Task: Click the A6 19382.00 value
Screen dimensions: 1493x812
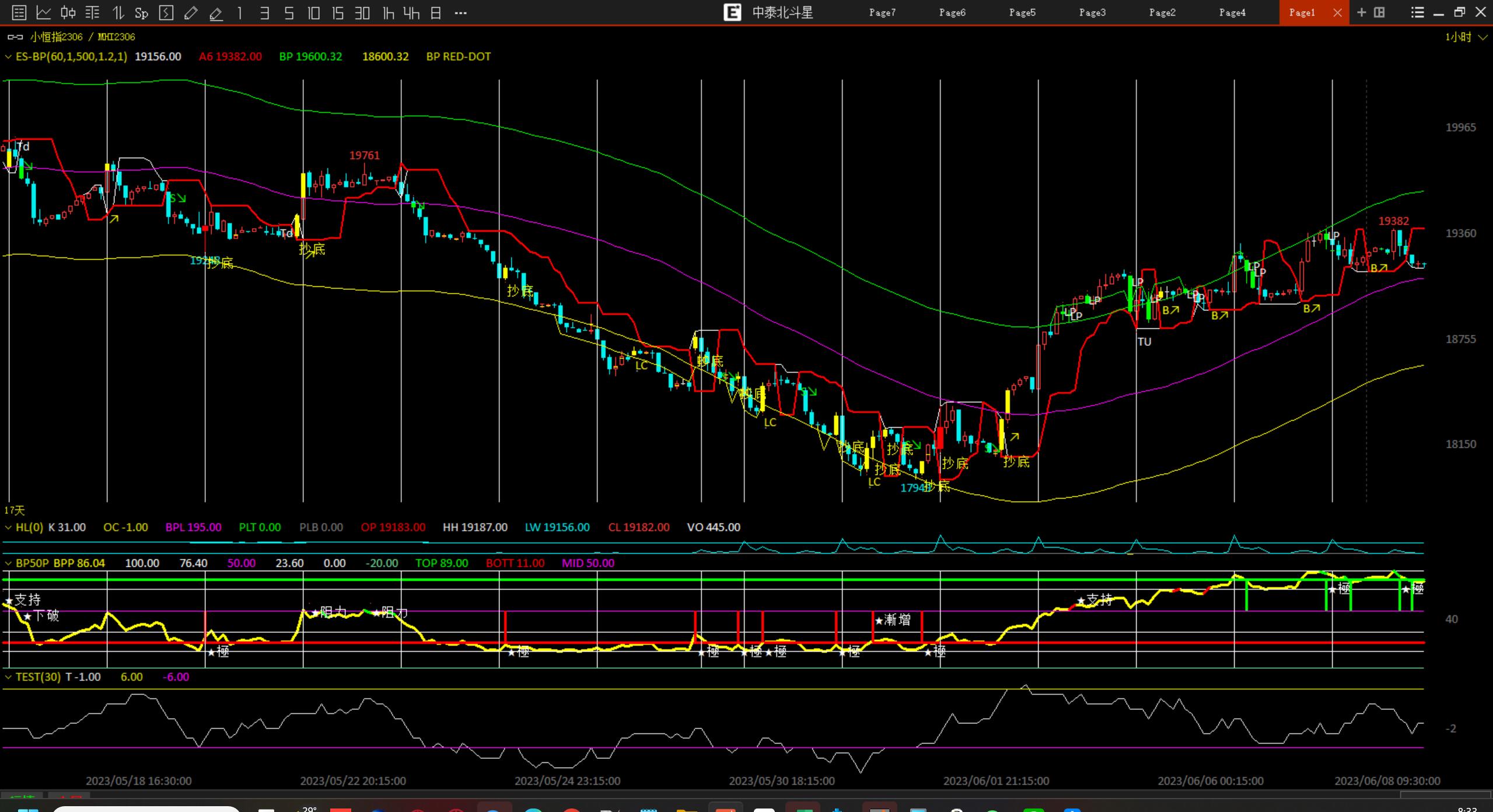Action: click(230, 57)
